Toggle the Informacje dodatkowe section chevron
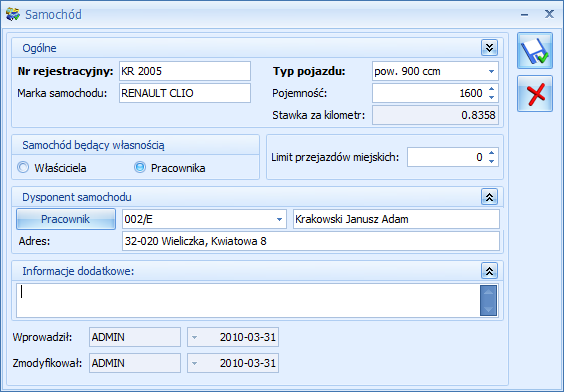The height and width of the screenshot is (392, 564). coord(489,271)
